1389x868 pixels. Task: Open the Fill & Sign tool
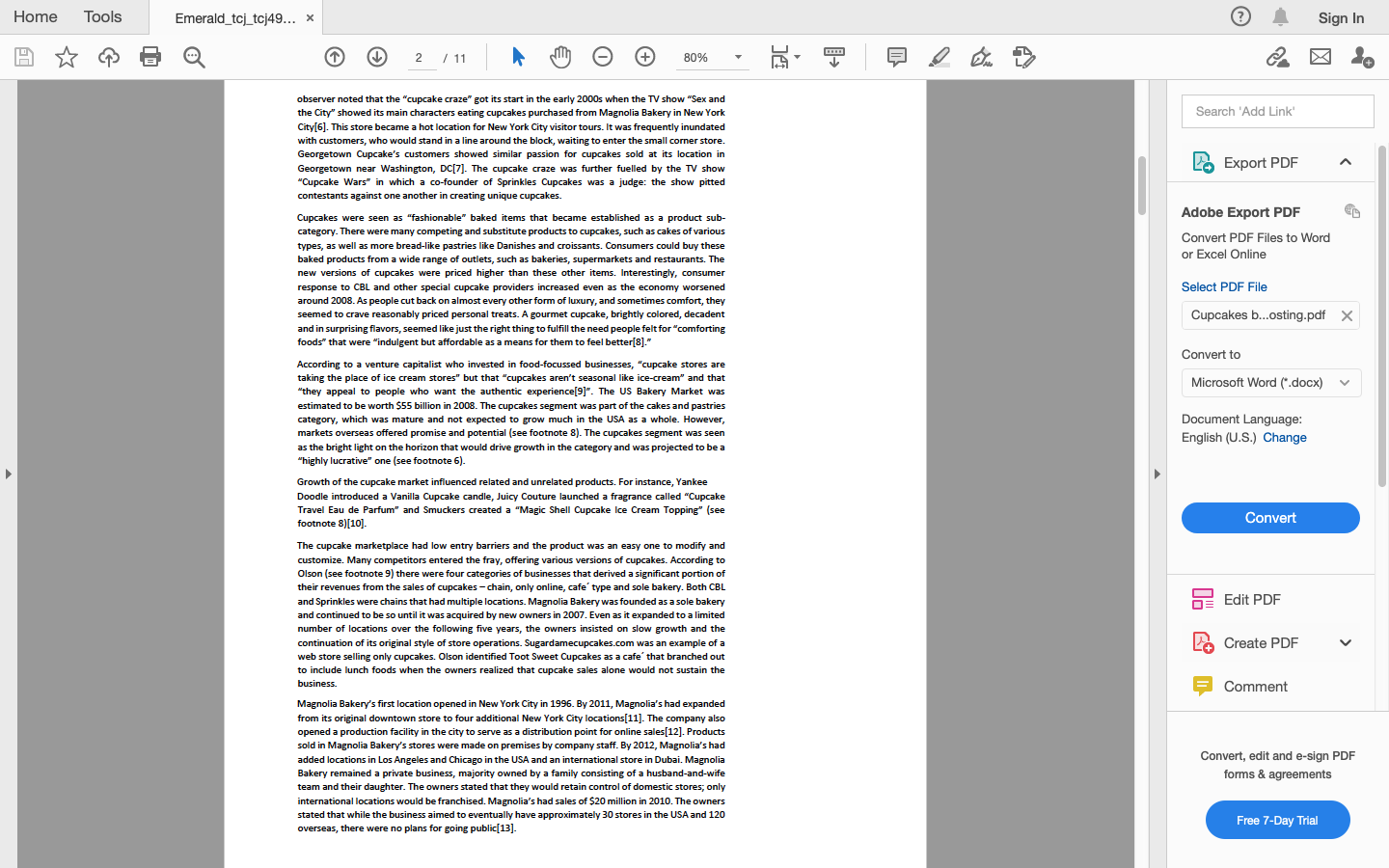tap(980, 57)
